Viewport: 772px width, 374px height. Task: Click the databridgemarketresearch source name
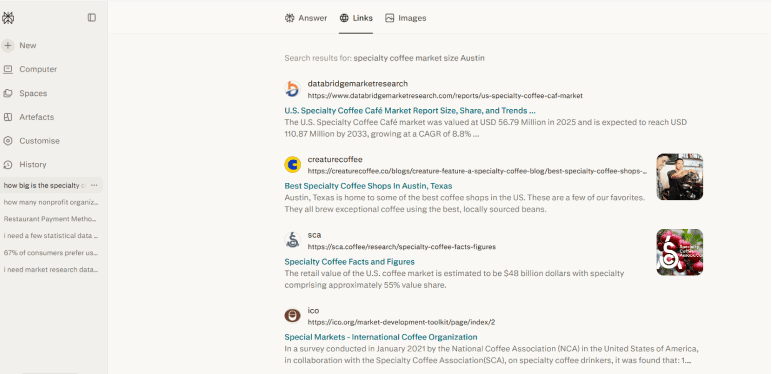point(357,84)
